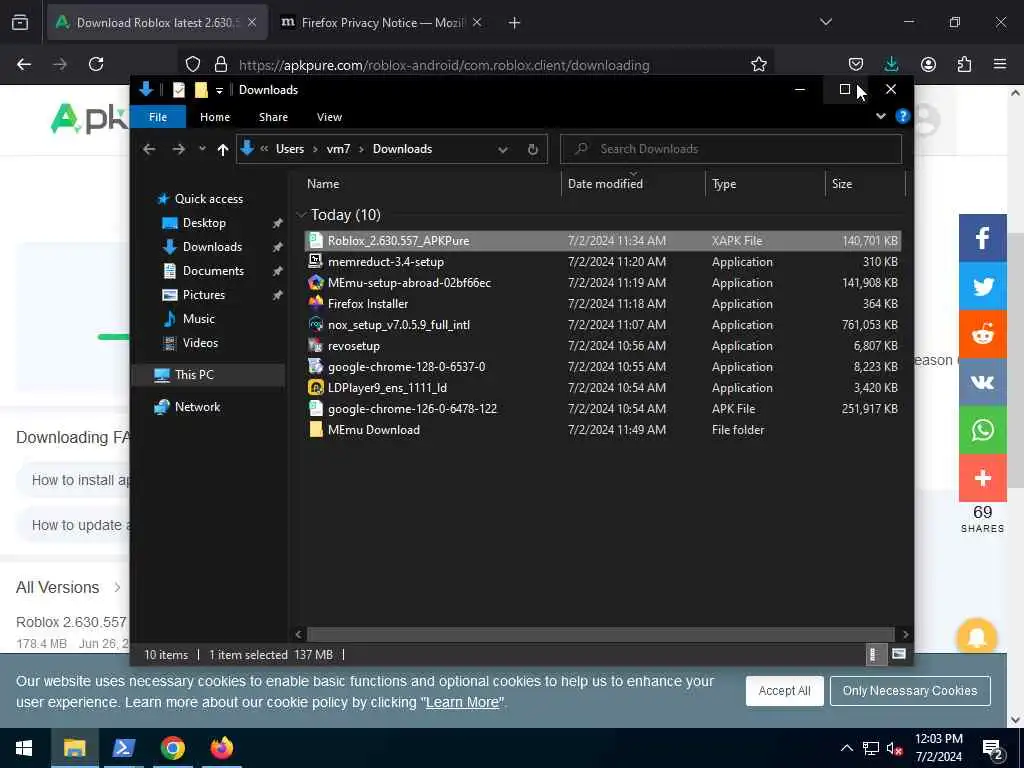Select the Firefox Installer file
The width and height of the screenshot is (1024, 768).
(x=602, y=304)
